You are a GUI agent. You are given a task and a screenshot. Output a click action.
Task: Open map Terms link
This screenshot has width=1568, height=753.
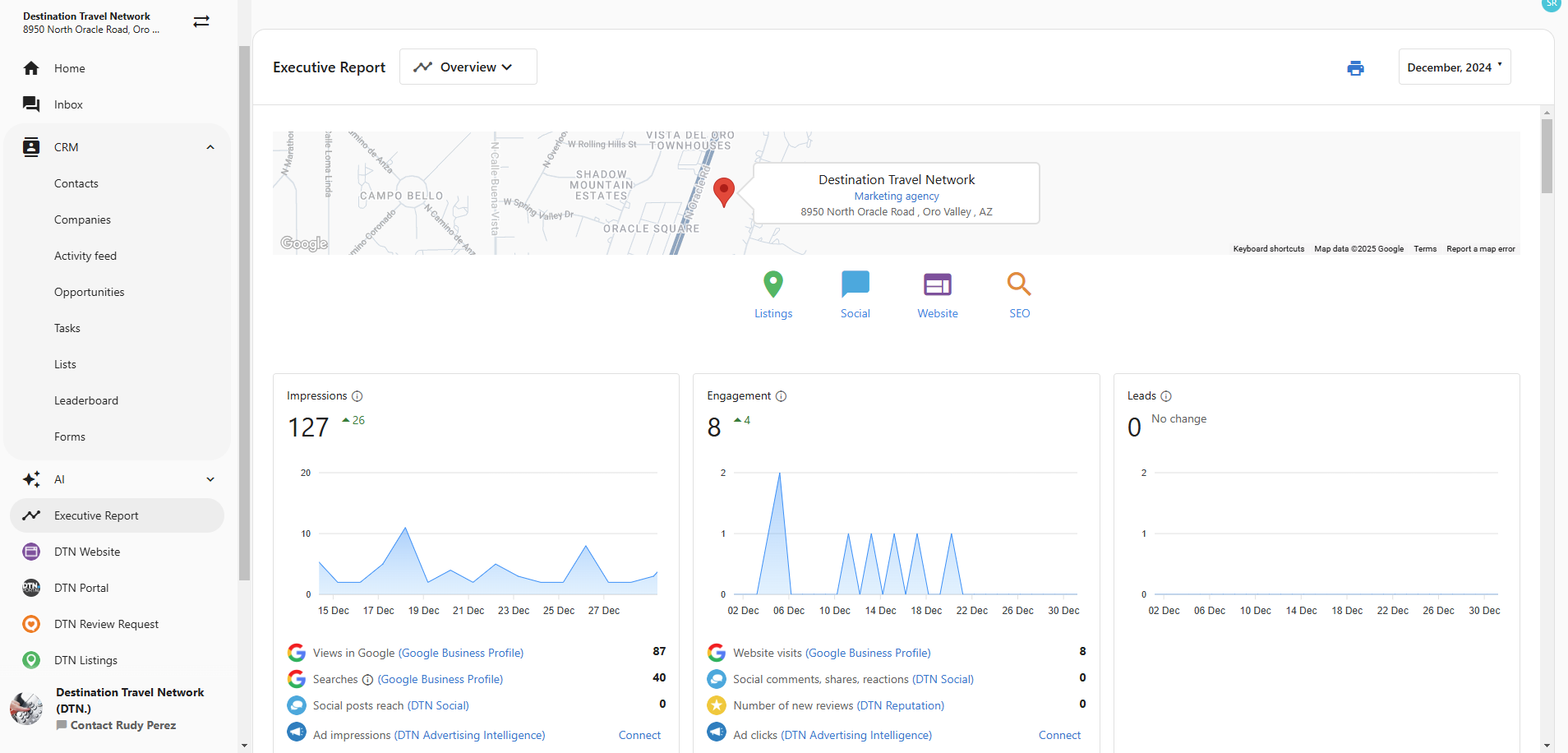1425,249
